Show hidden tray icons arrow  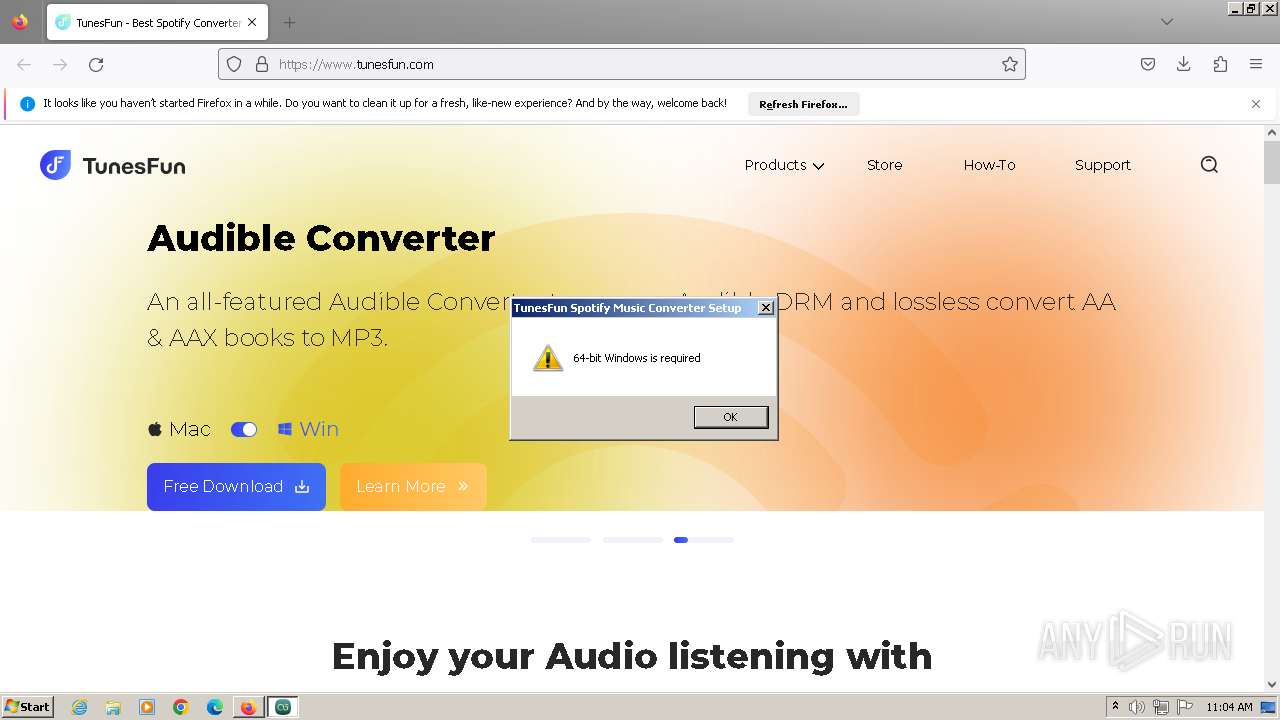[1115, 707]
